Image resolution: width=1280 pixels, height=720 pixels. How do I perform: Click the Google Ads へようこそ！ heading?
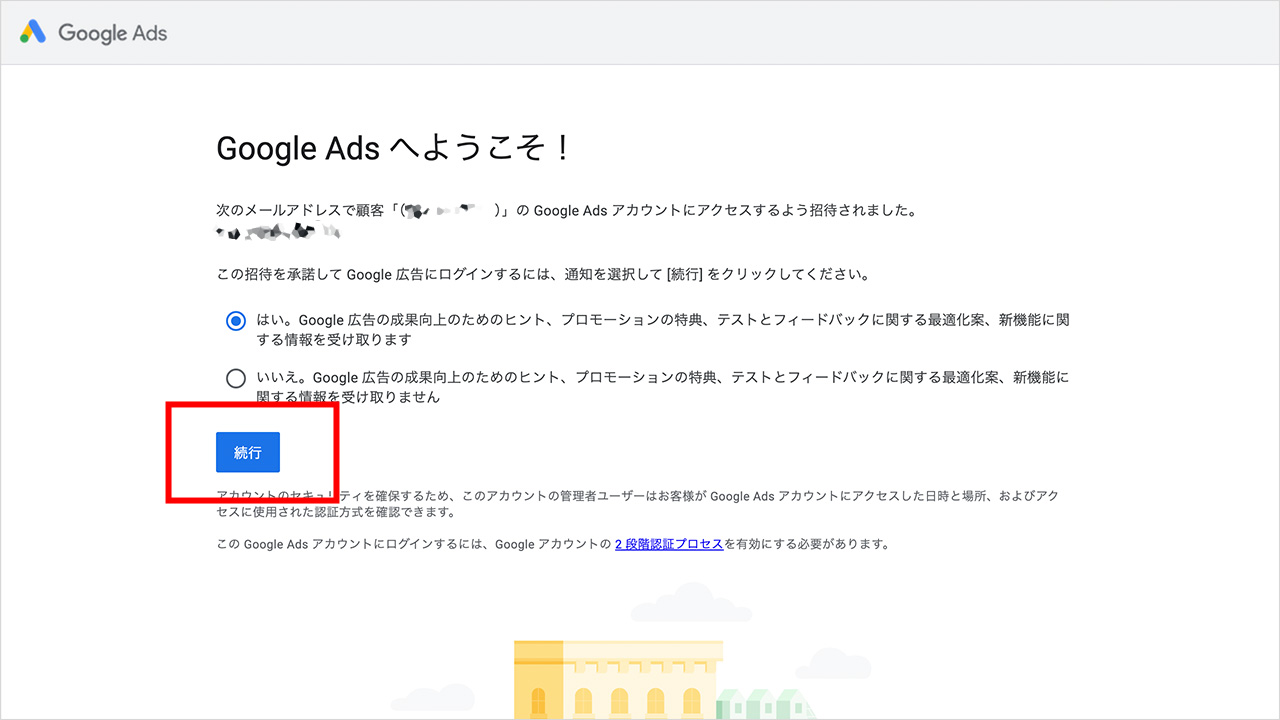tap(394, 149)
